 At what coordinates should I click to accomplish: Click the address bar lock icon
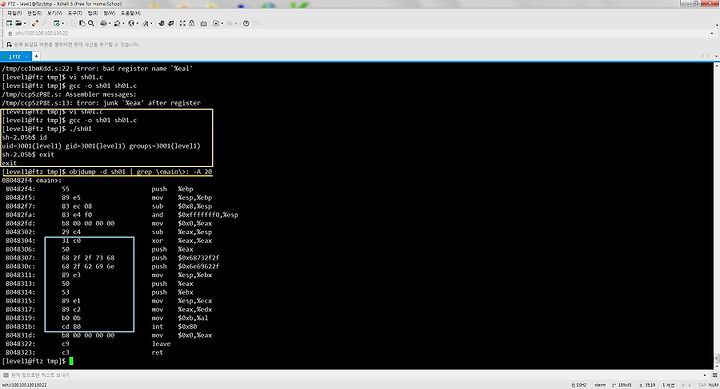click(x=10, y=33)
